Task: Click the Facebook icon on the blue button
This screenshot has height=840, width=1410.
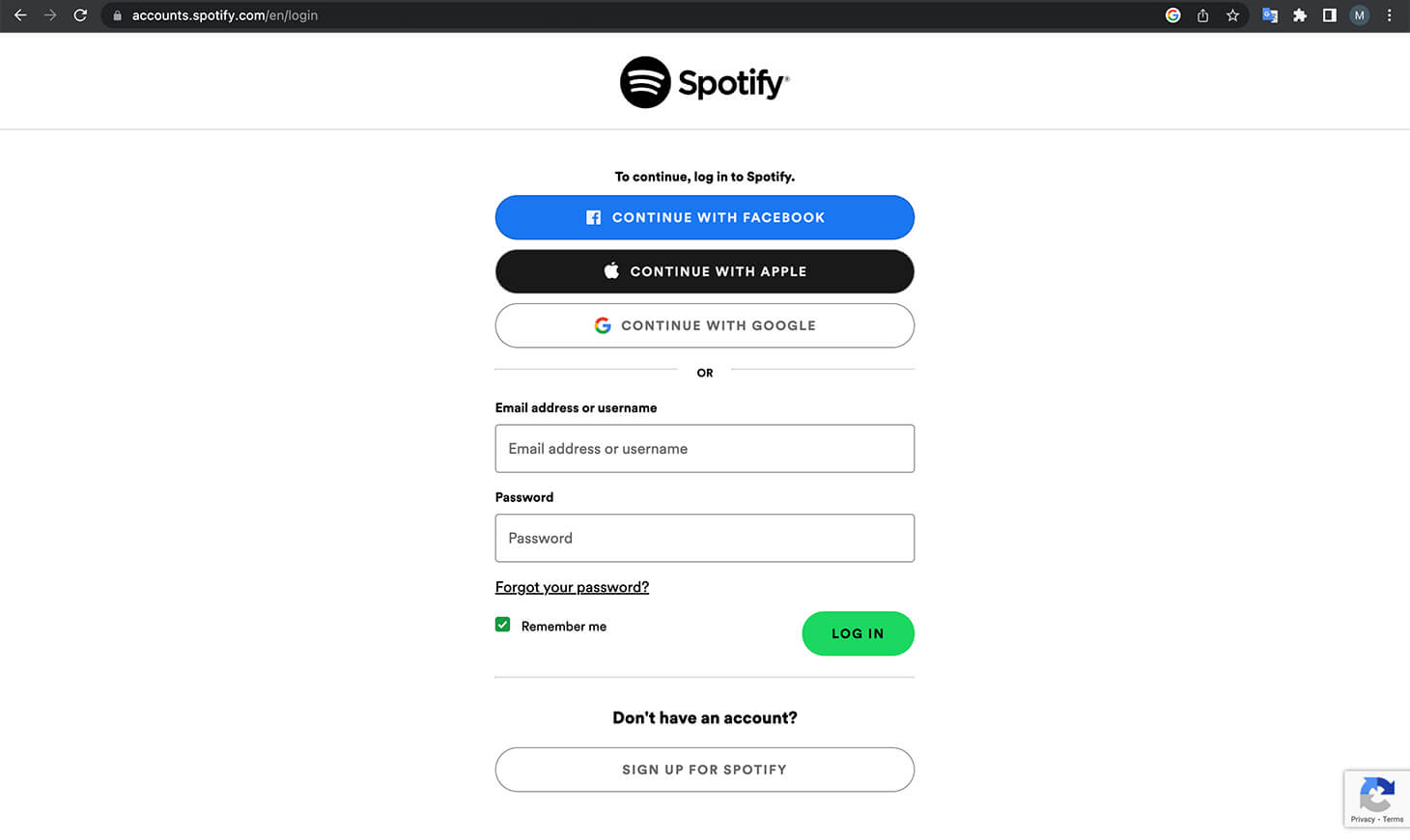Action: point(592,217)
